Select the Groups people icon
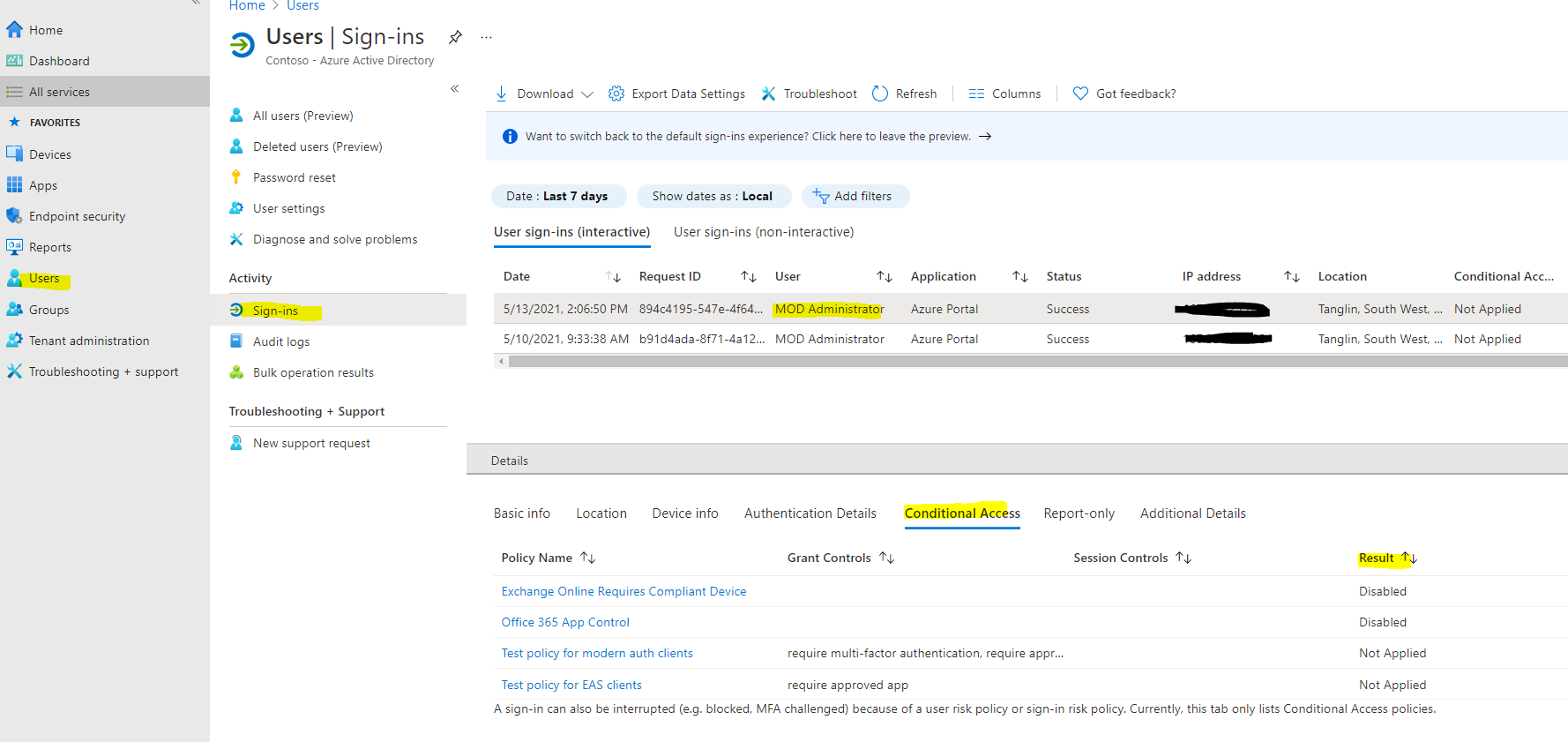Screen dimensions: 1568x742 tap(14, 309)
